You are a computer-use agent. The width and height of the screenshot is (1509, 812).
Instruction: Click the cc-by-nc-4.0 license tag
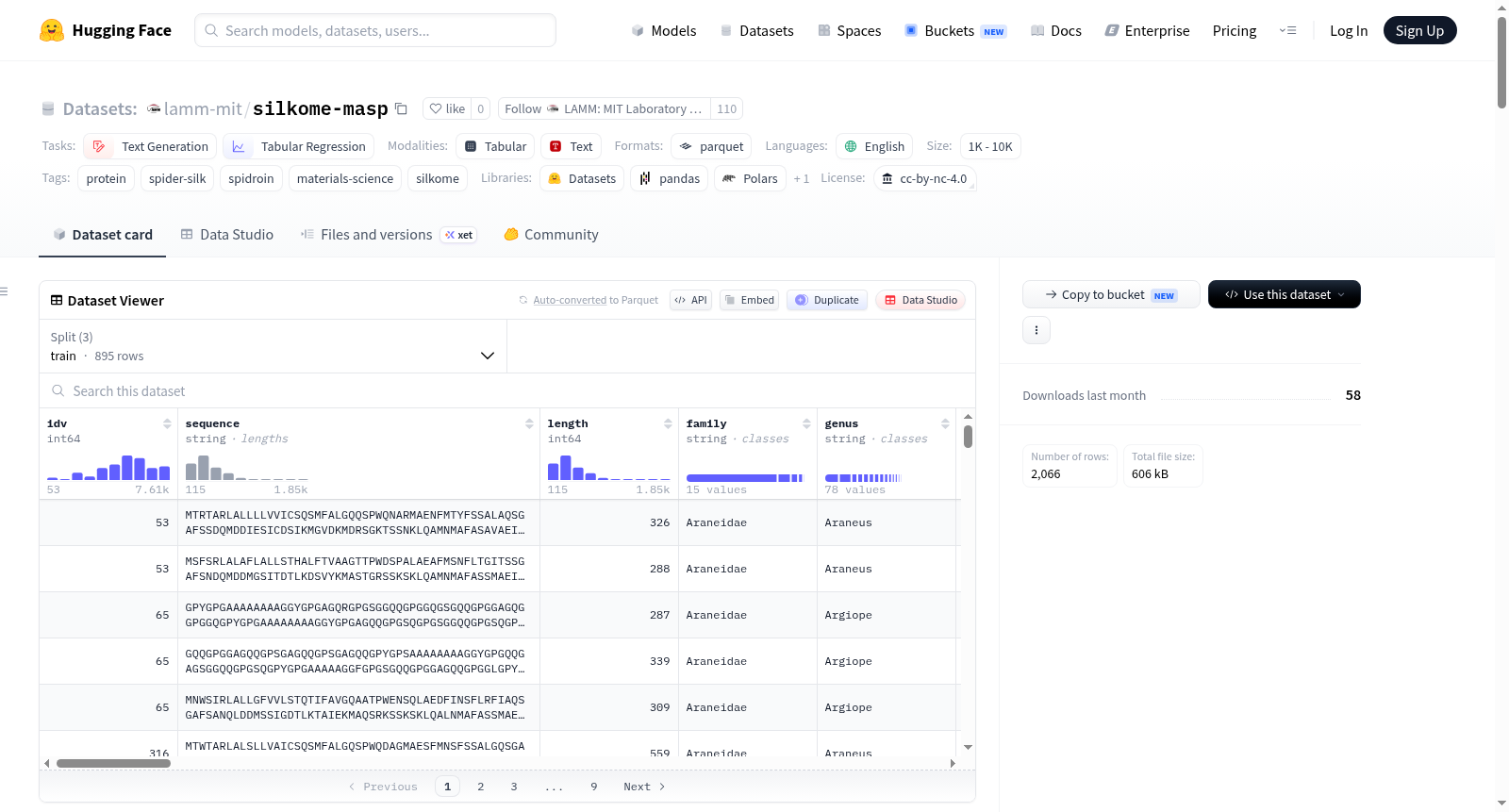pyautogui.click(x=925, y=178)
